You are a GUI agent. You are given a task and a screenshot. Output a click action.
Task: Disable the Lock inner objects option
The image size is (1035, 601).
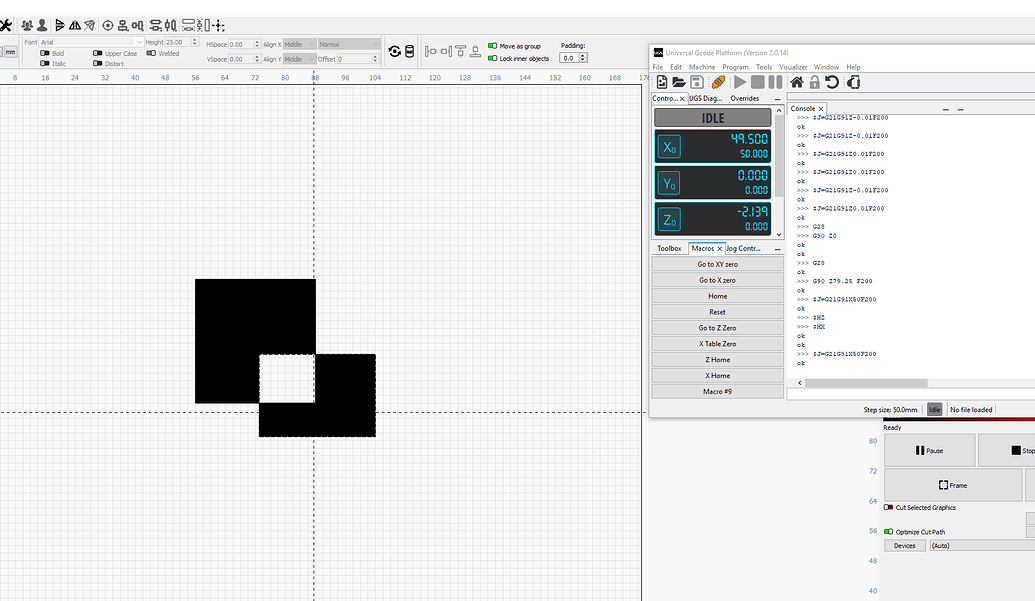tap(492, 58)
